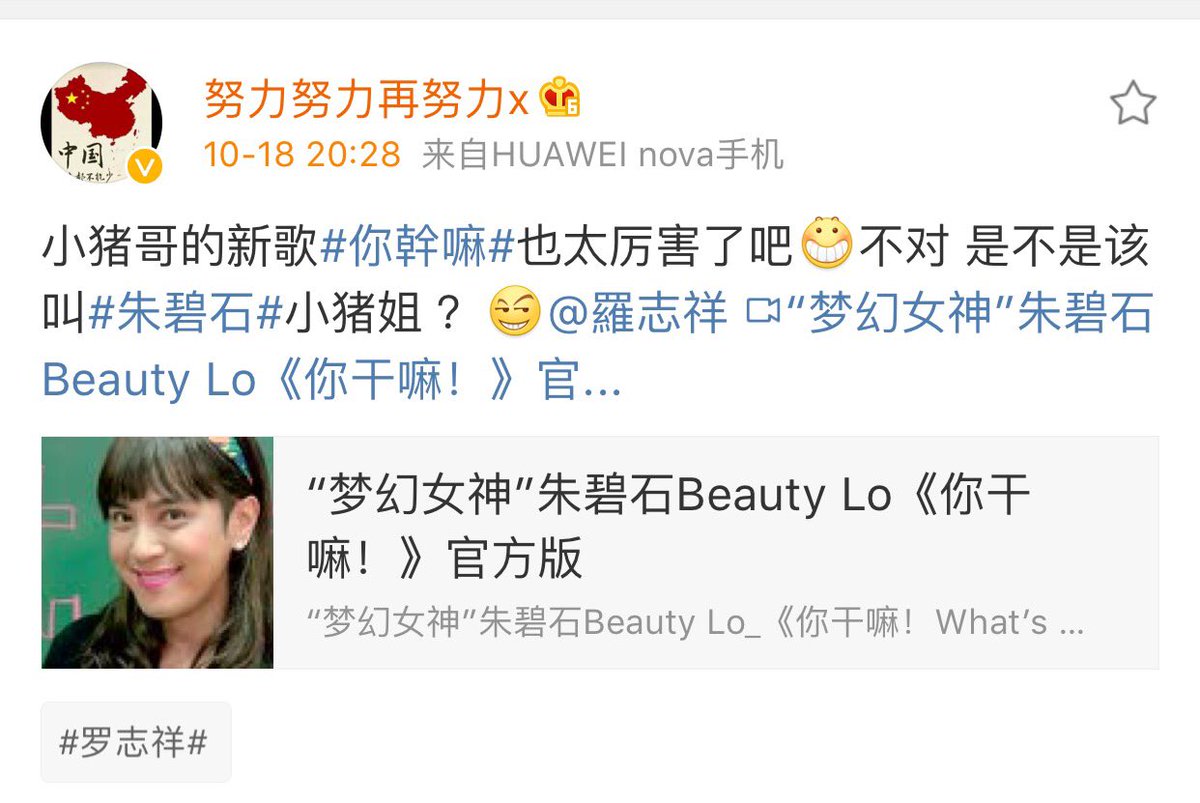Open username 努力努力再努力x profile

click(x=366, y=98)
